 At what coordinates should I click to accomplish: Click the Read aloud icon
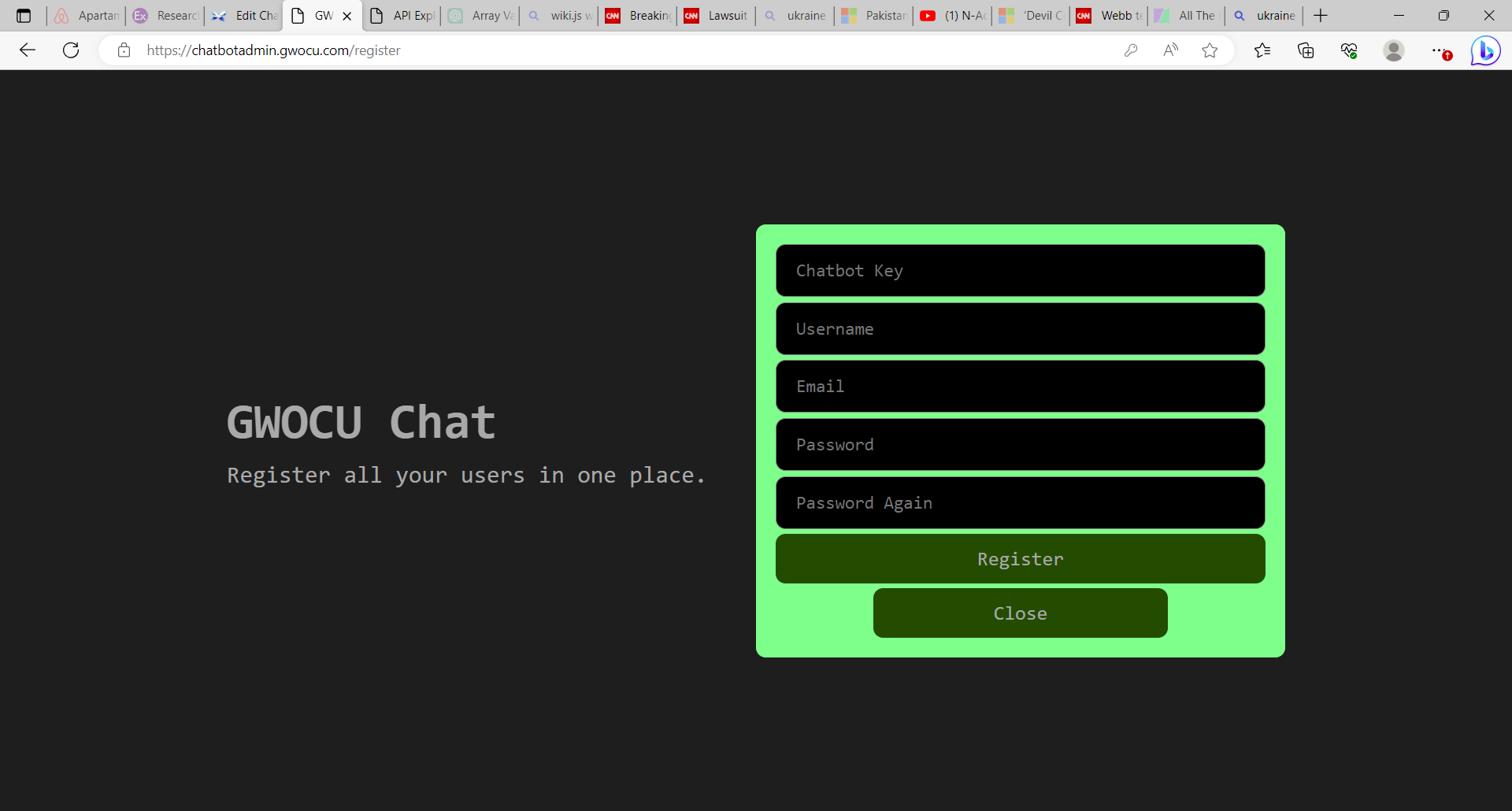pos(1171,50)
